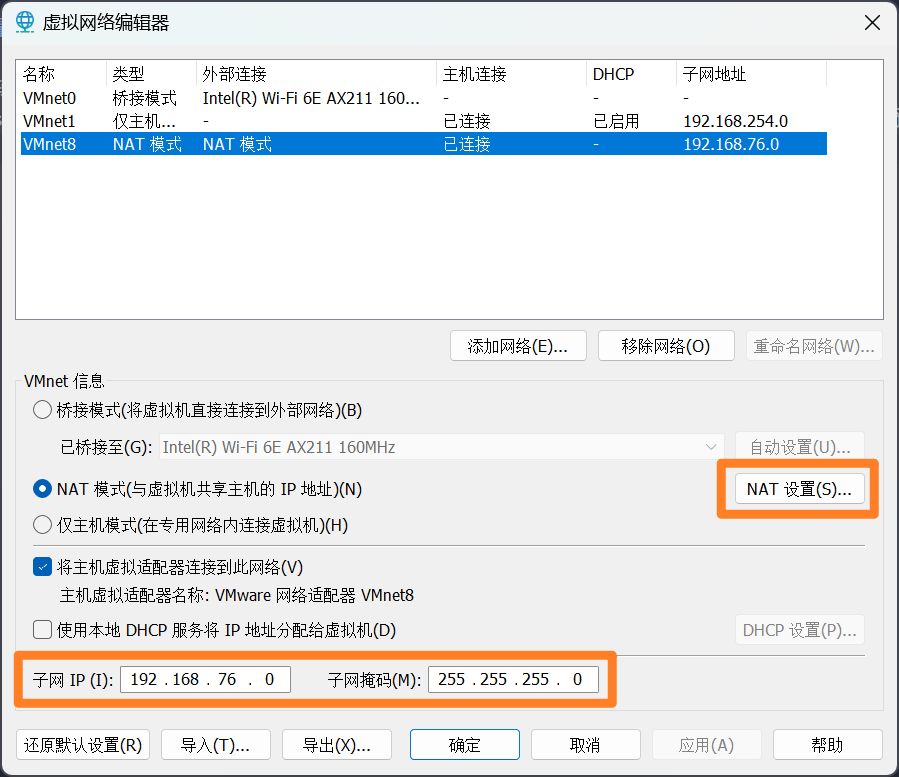Image resolution: width=899 pixels, height=777 pixels.
Task: Click 主机虚拟适配器名称 VMnet8 label text
Action: click(237, 595)
